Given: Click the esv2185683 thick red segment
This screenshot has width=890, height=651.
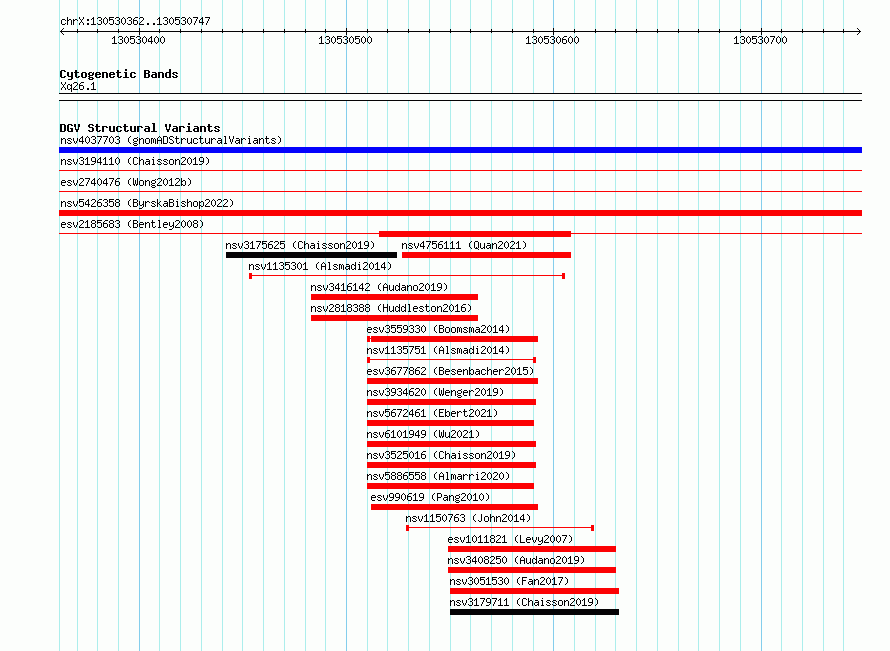Looking at the screenshot, I should (x=475, y=234).
